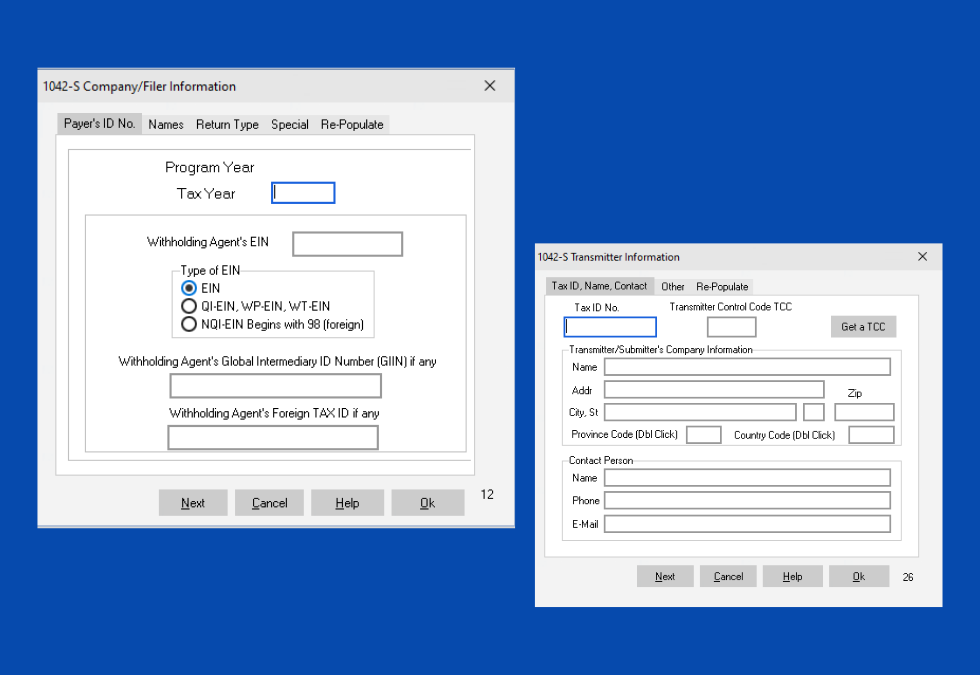Image resolution: width=980 pixels, height=675 pixels.
Task: Click the Get a TCC button
Action: 863,327
